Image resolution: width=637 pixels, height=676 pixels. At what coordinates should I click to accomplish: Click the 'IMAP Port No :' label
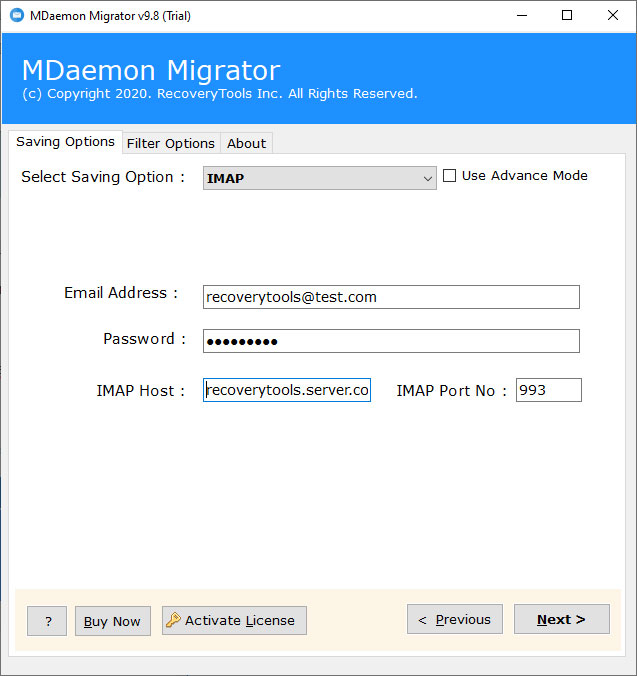point(451,391)
